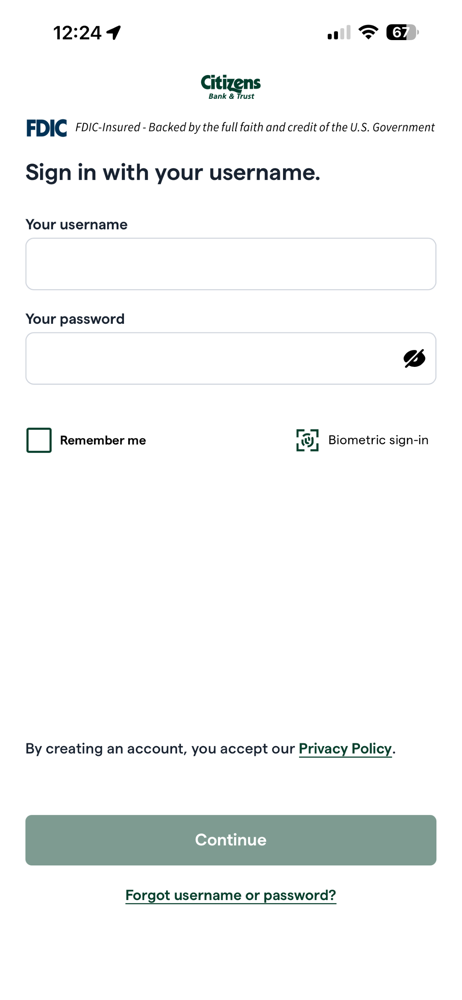Viewport: 462px width, 1000px height.
Task: Tap the FDIC logo
Action: [47, 128]
